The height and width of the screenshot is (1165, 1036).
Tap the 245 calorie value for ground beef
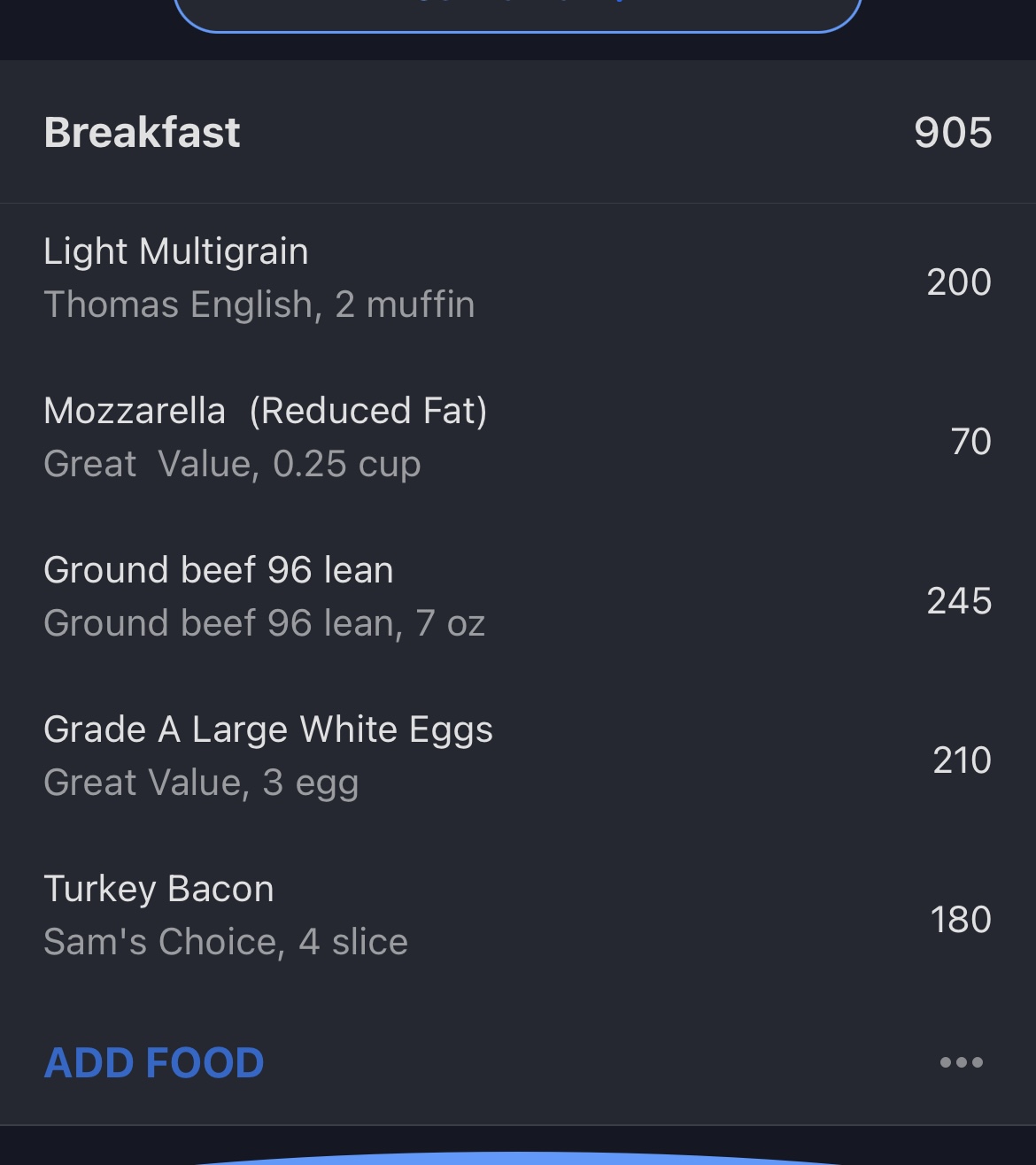coord(958,601)
